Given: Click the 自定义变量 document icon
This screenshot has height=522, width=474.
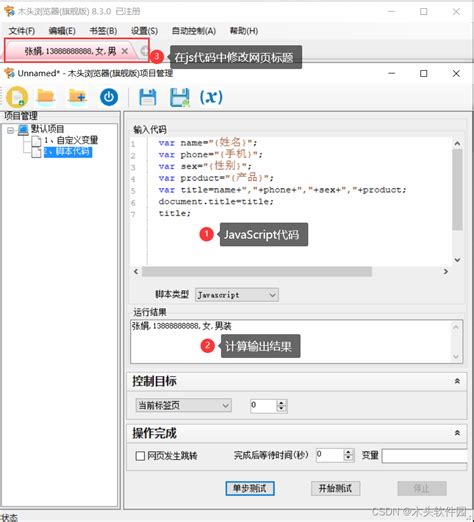Looking at the screenshot, I should coord(36,141).
